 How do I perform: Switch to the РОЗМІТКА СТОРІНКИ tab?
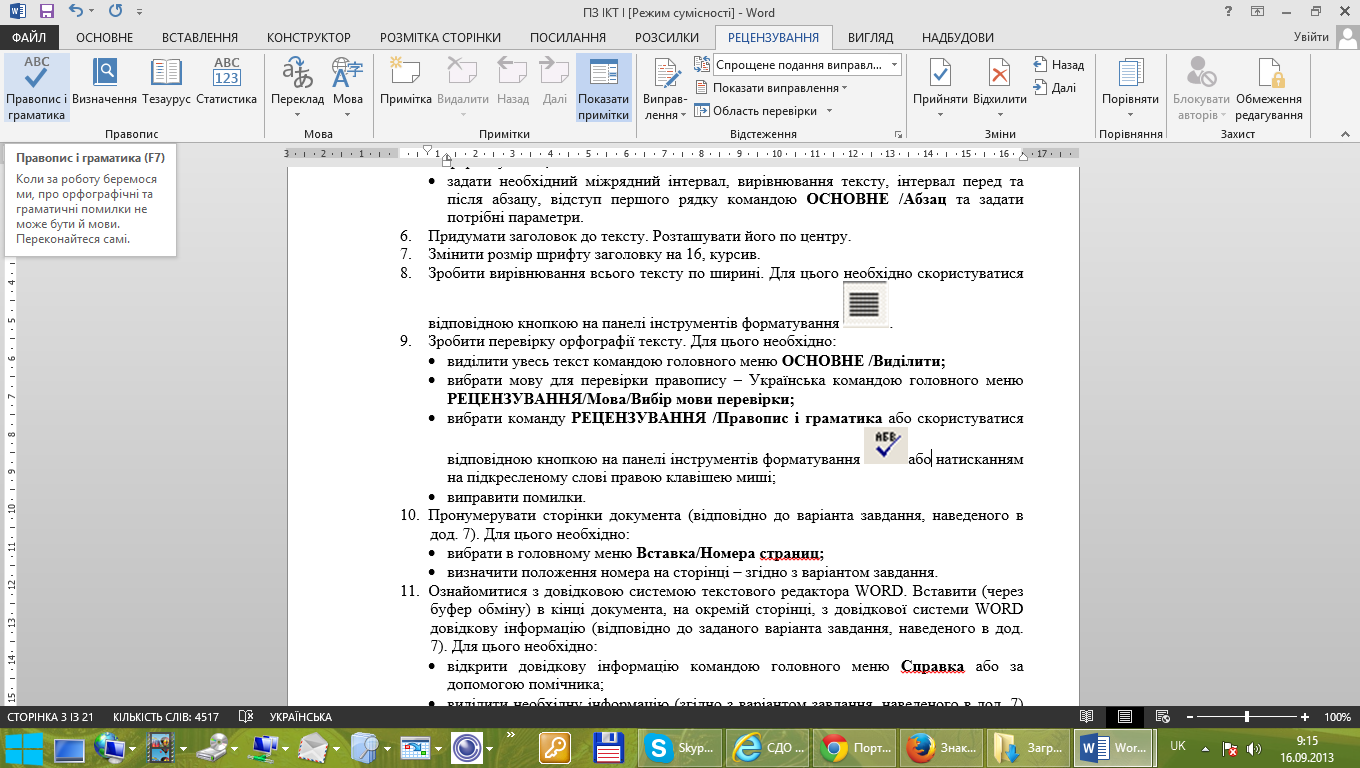(x=440, y=37)
